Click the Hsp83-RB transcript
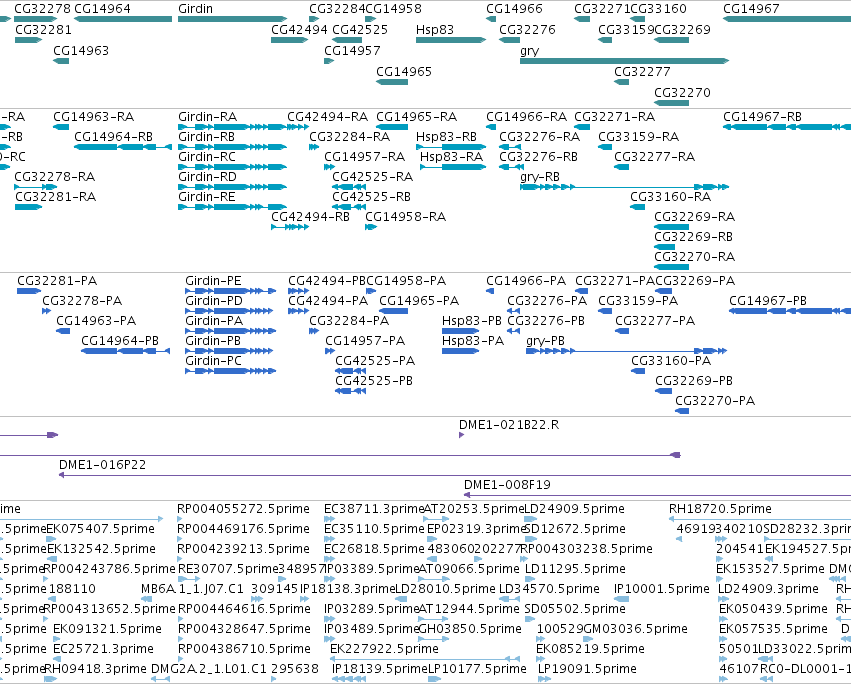The height and width of the screenshot is (684, 851). [450, 147]
